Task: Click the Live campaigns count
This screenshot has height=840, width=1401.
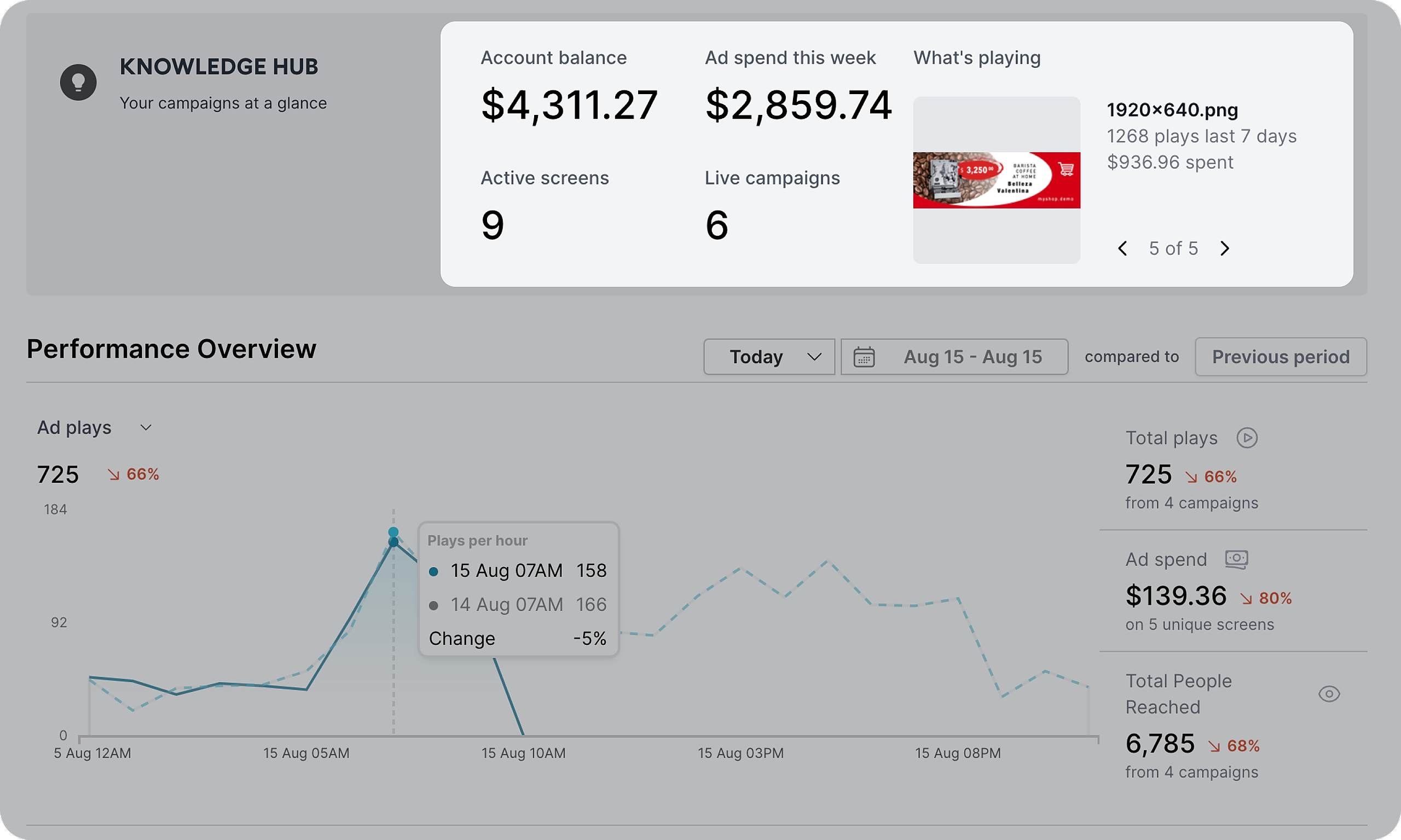Action: click(716, 225)
